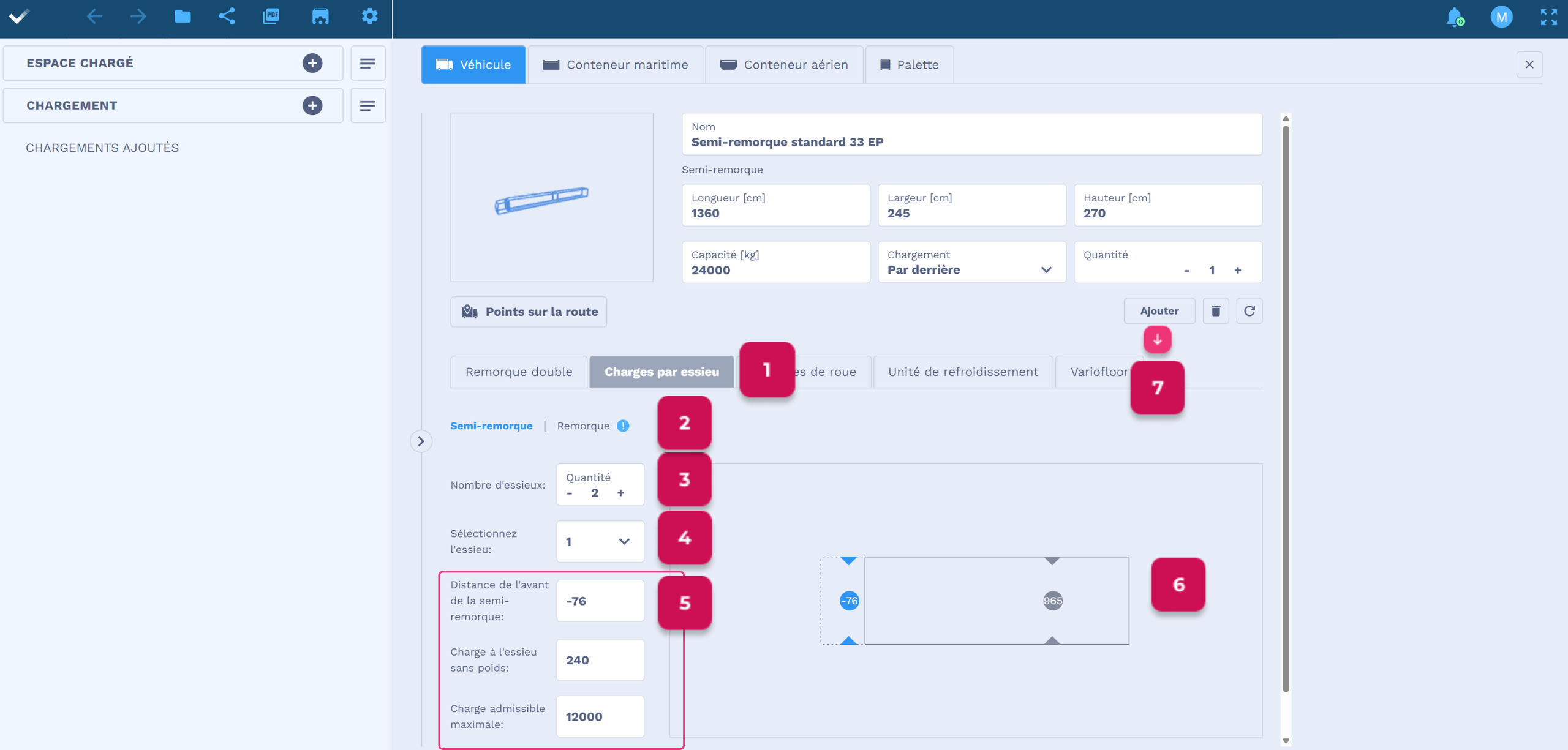Switch to the Remorque axle option
The height and width of the screenshot is (750, 1568).
coord(583,426)
